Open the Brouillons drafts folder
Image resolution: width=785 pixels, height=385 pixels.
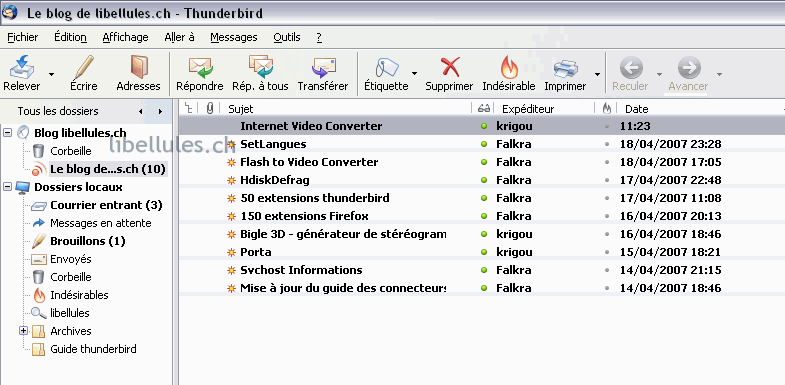pyautogui.click(x=88, y=241)
